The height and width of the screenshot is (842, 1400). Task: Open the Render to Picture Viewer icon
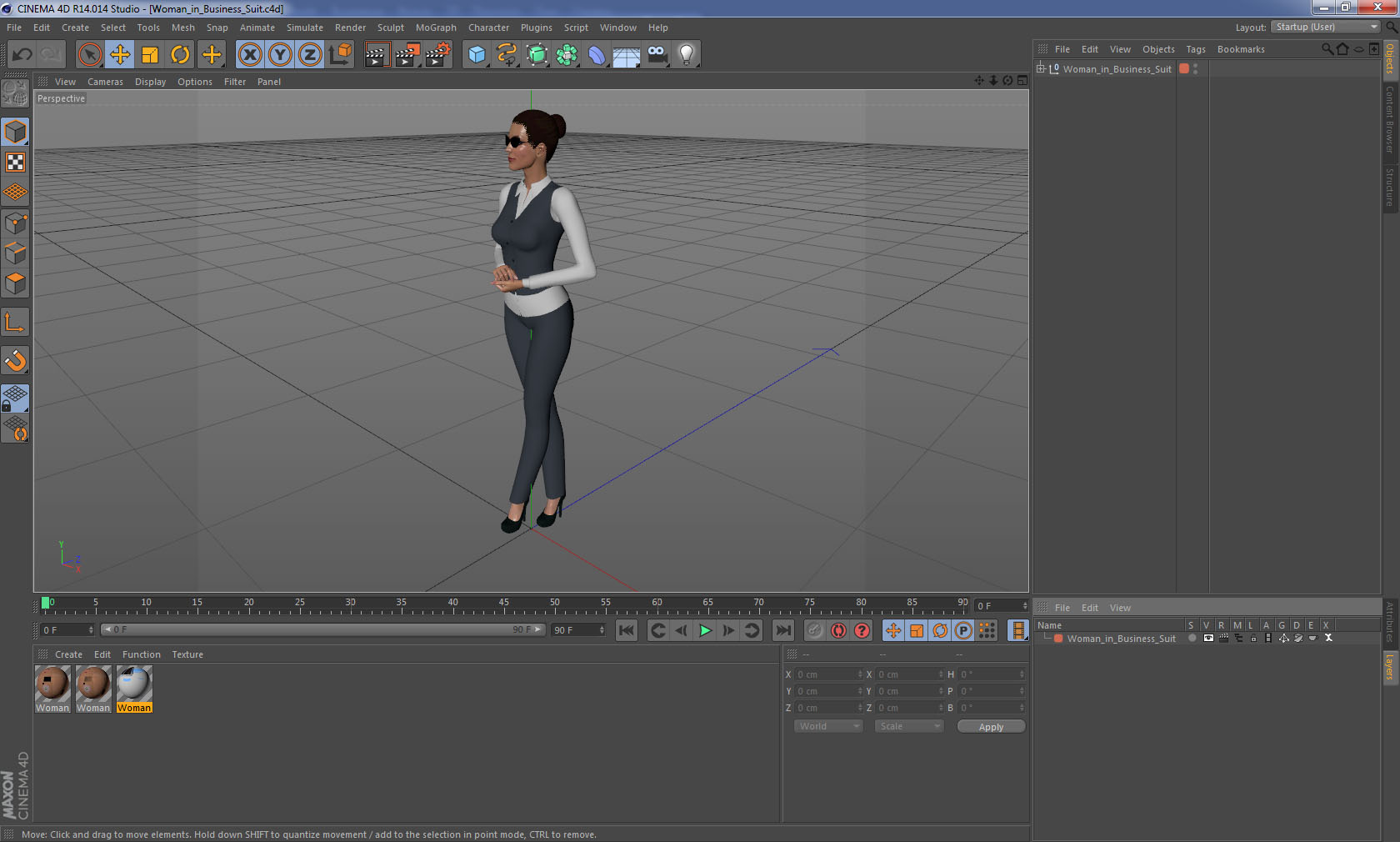tap(407, 55)
